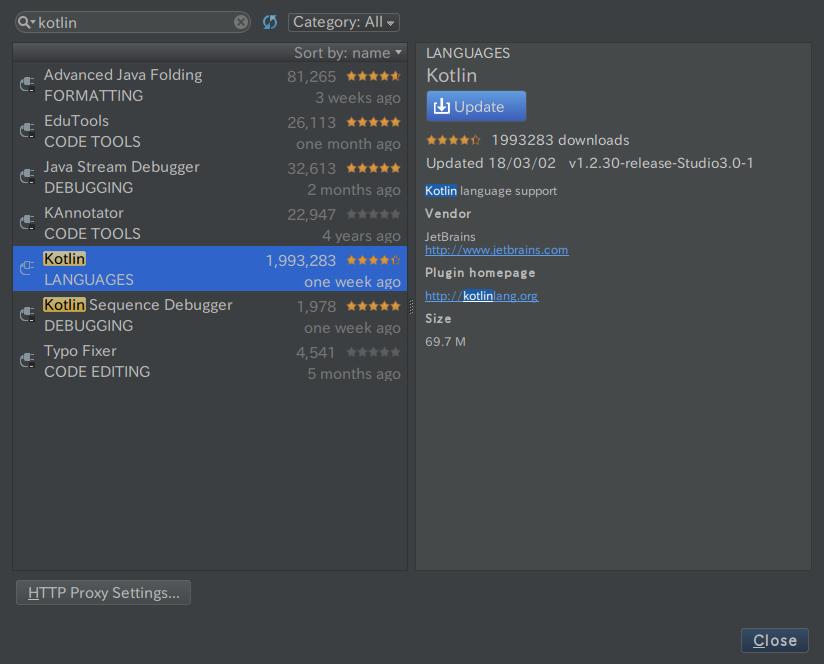Image resolution: width=824 pixels, height=664 pixels.
Task: Open the kotlinlang.org homepage link
Action: pos(481,296)
